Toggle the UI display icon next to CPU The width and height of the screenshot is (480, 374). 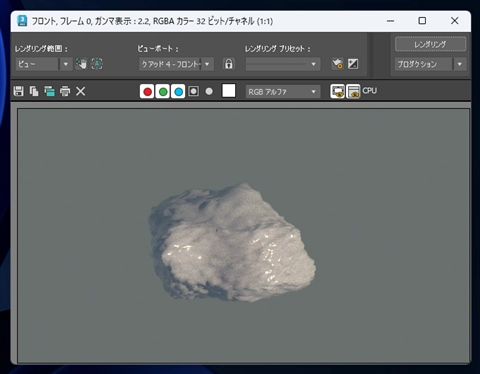click(x=353, y=91)
